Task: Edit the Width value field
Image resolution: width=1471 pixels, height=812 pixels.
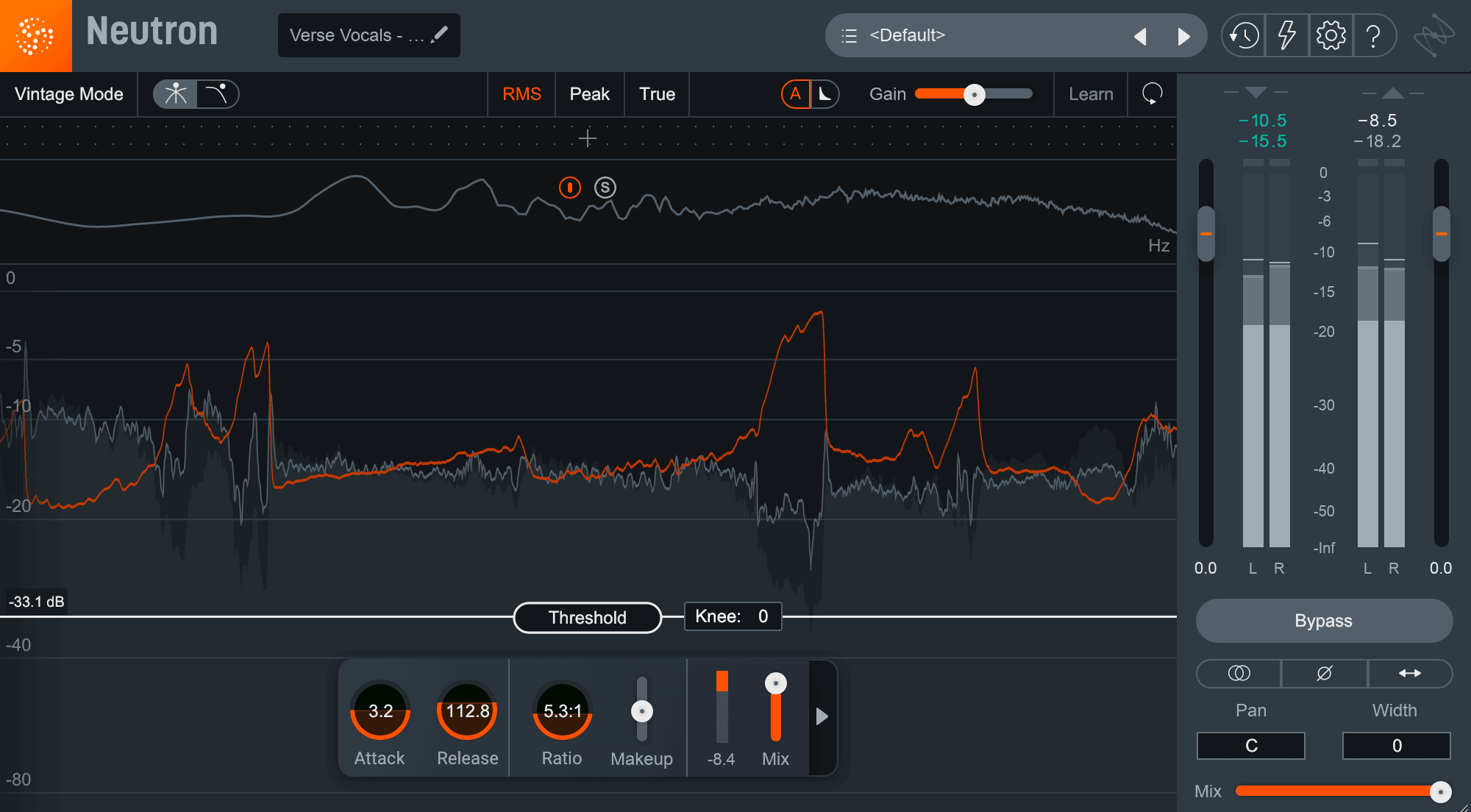Action: 1397,746
